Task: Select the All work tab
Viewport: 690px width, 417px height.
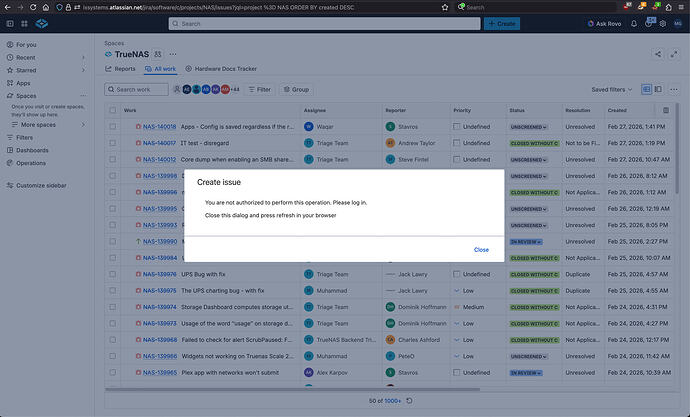Action: pos(160,69)
